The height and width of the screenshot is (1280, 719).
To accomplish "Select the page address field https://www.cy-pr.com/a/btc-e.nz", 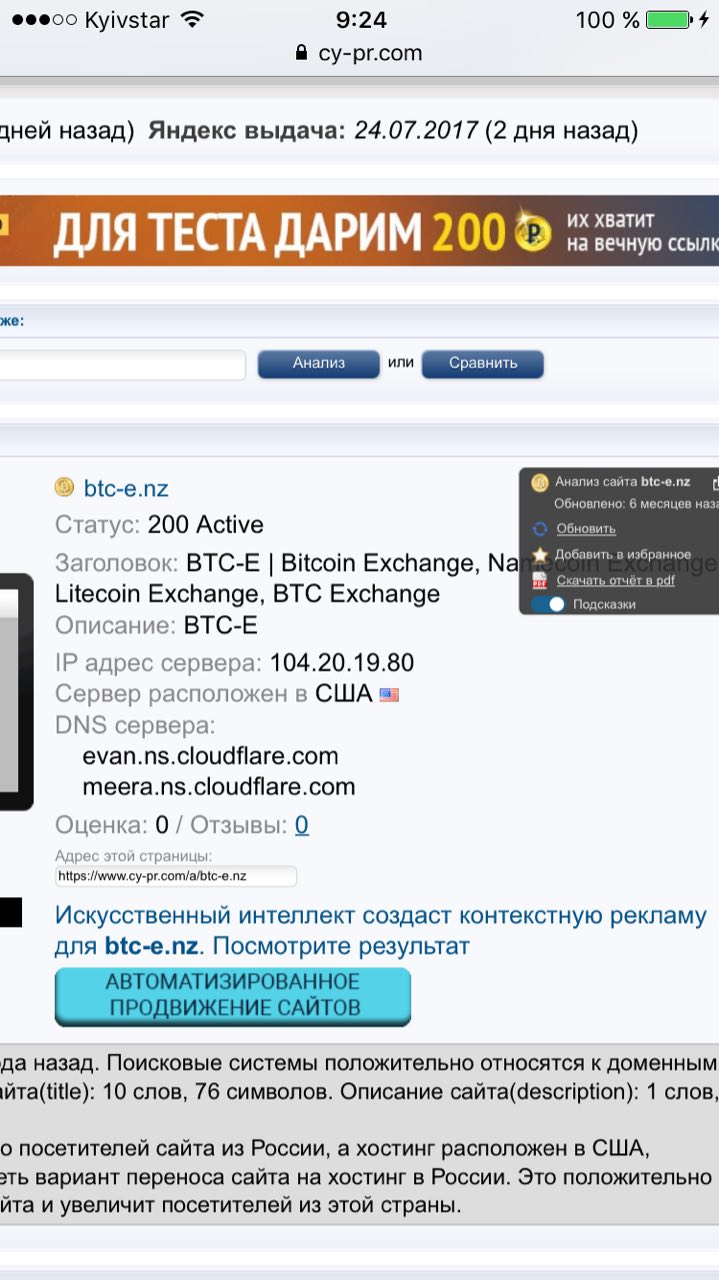I will (x=176, y=875).
